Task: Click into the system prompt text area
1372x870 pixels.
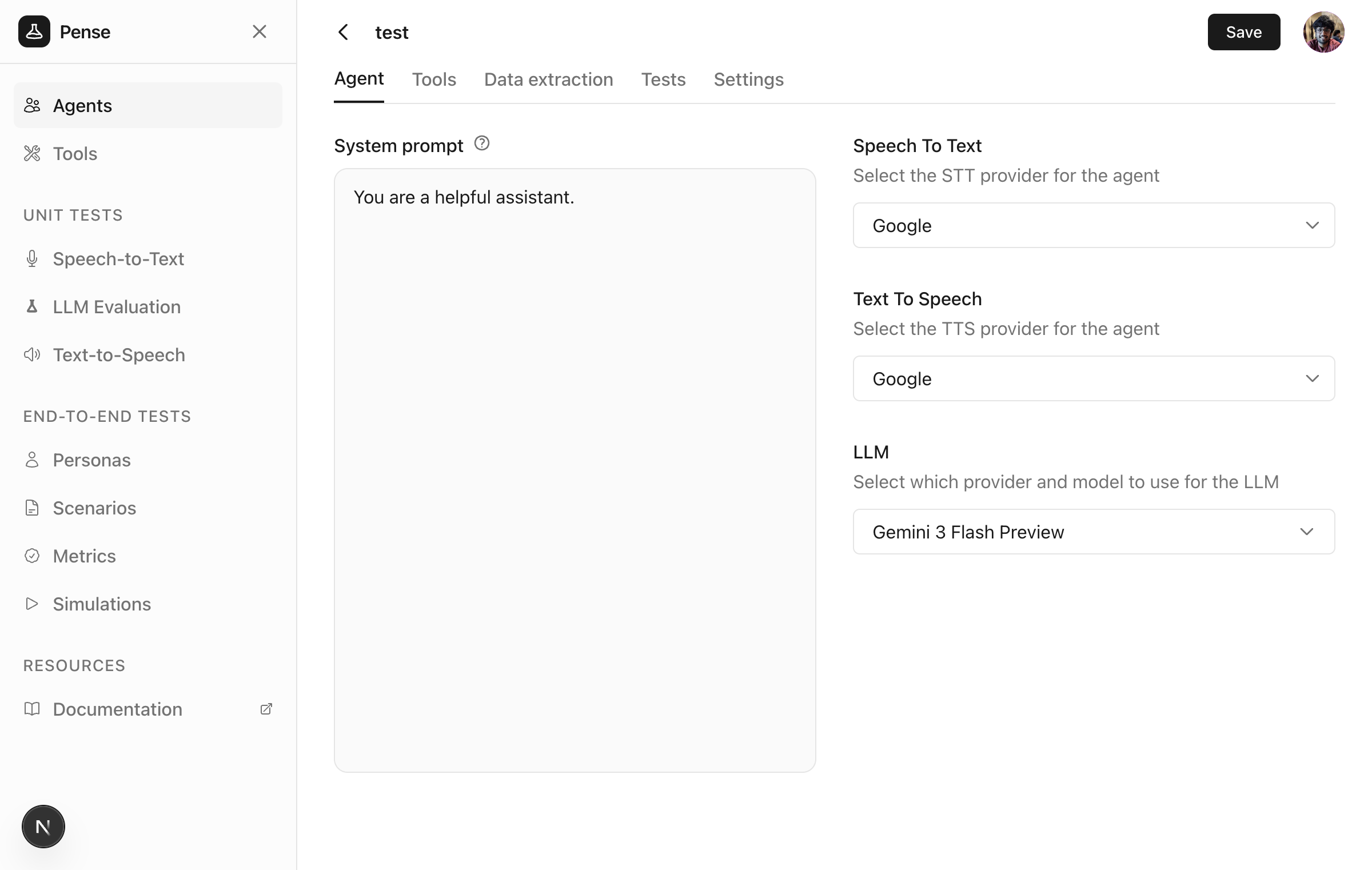Action: (x=575, y=469)
